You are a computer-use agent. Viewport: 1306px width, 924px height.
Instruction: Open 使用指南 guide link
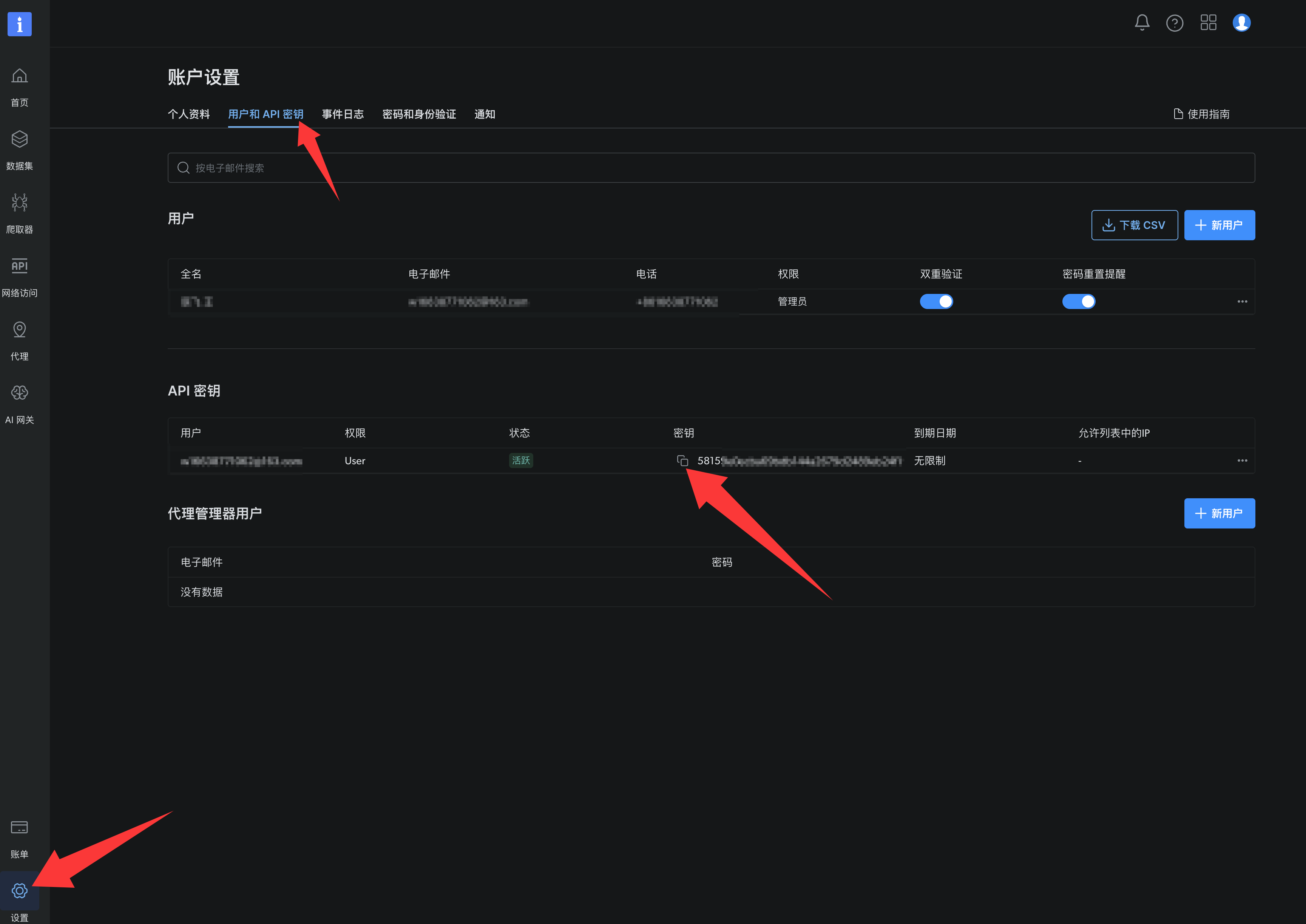tap(1201, 114)
